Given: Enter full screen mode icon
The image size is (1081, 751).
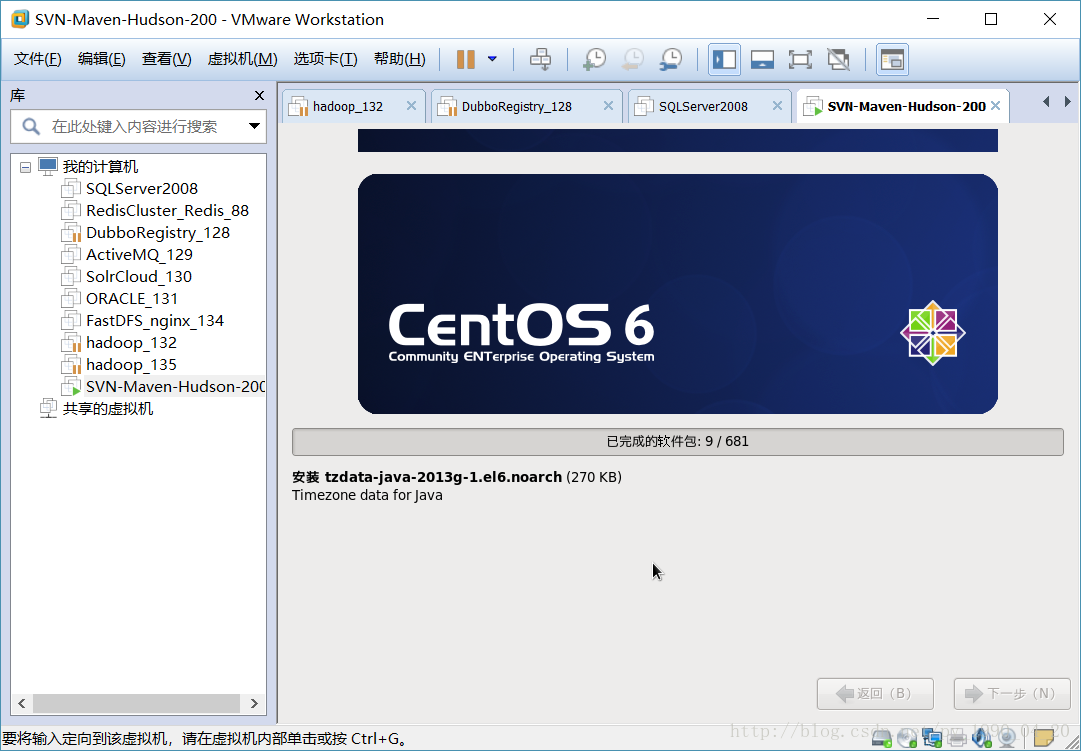Looking at the screenshot, I should pos(800,59).
